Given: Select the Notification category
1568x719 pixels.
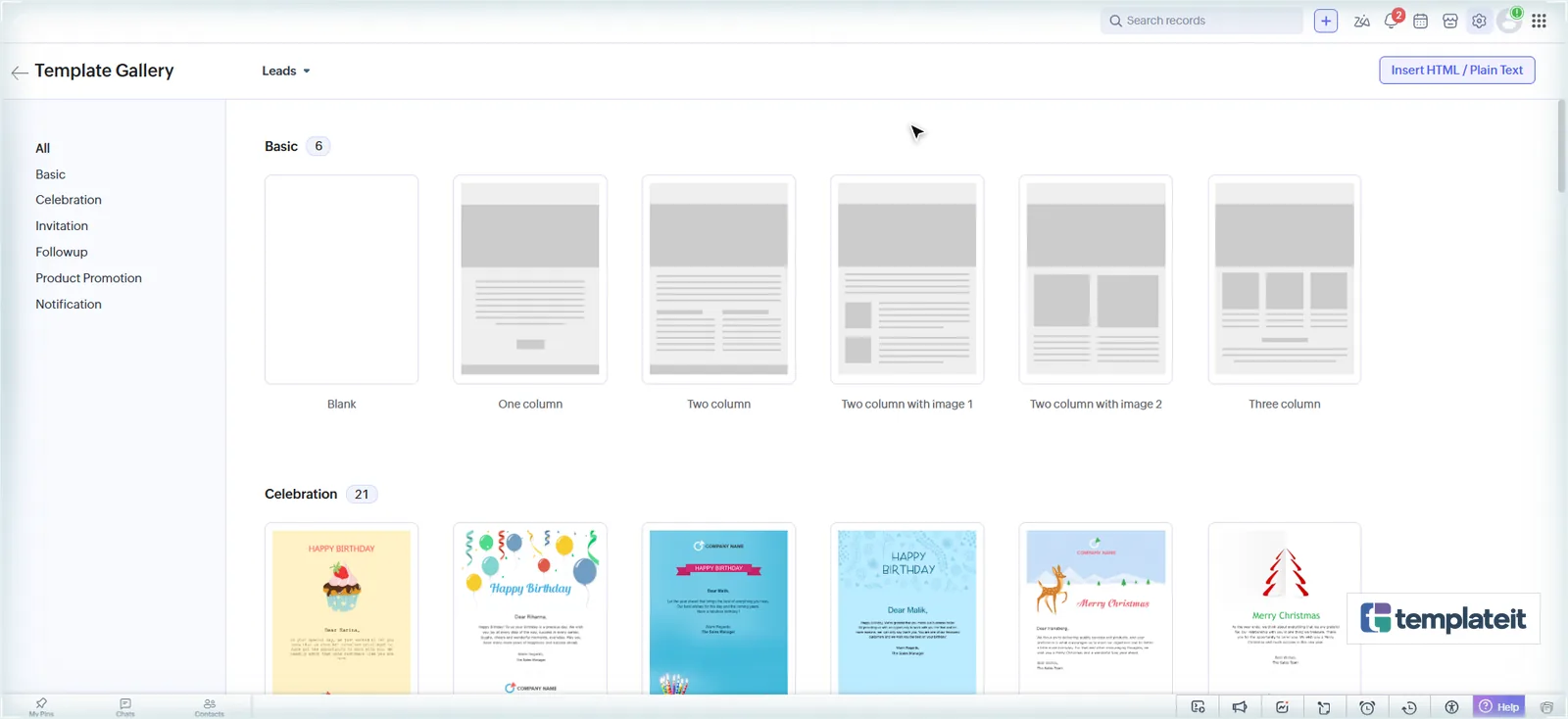Looking at the screenshot, I should [x=69, y=305].
